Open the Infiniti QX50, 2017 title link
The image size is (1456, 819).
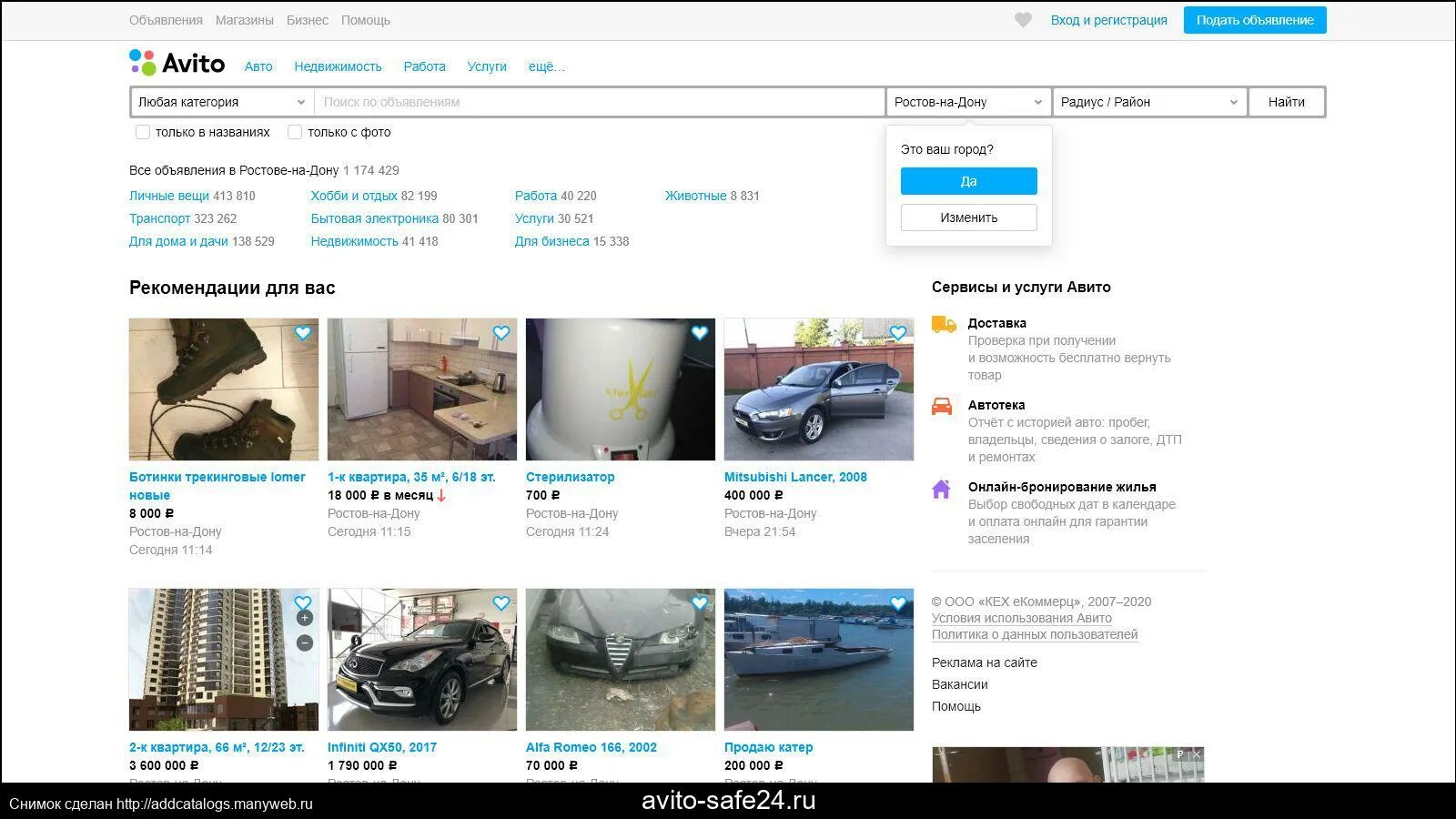point(382,747)
